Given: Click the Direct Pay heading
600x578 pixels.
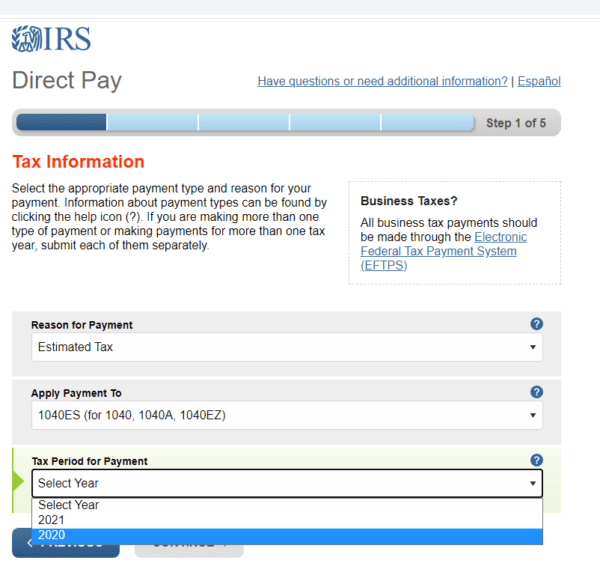Looking at the screenshot, I should click(x=67, y=80).
